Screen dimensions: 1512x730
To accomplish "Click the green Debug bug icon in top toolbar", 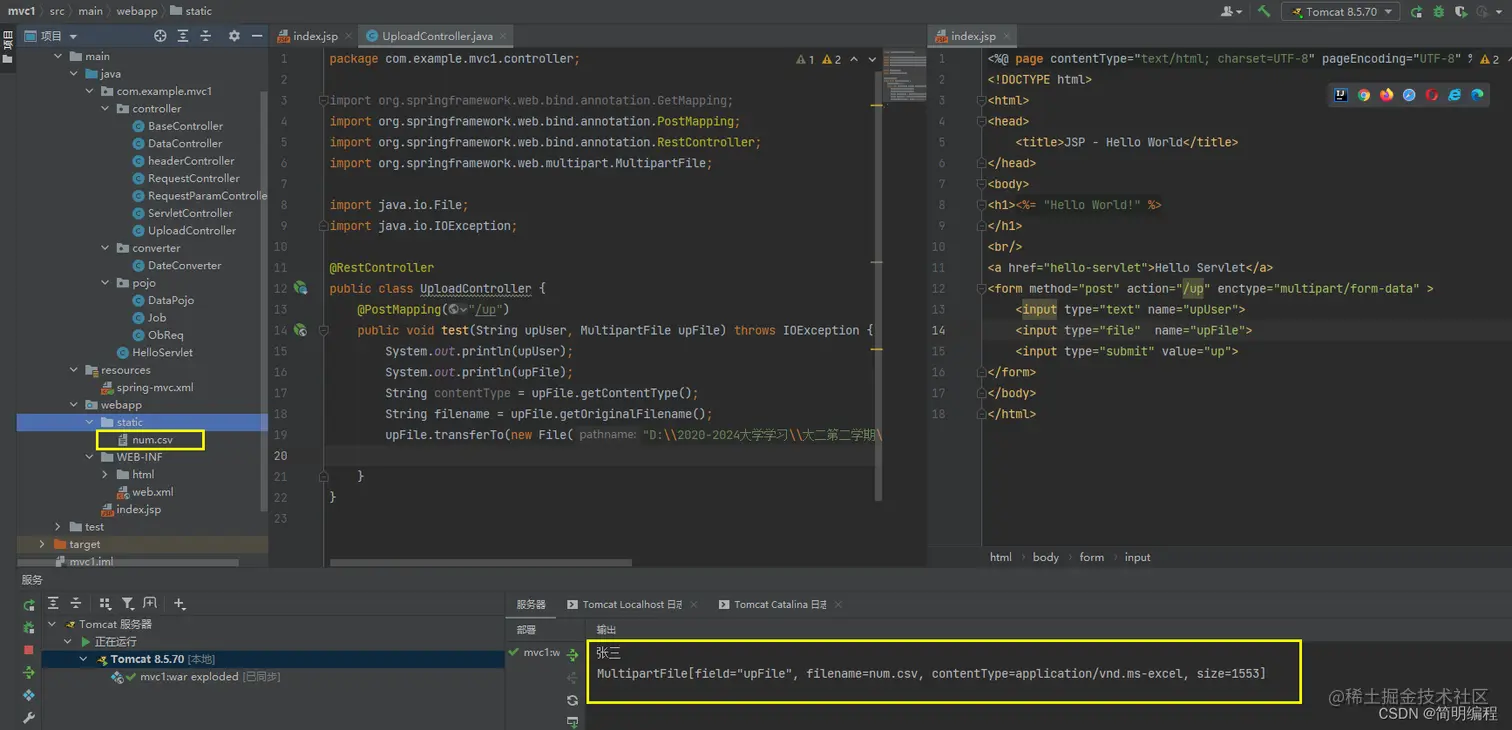I will coord(1438,11).
